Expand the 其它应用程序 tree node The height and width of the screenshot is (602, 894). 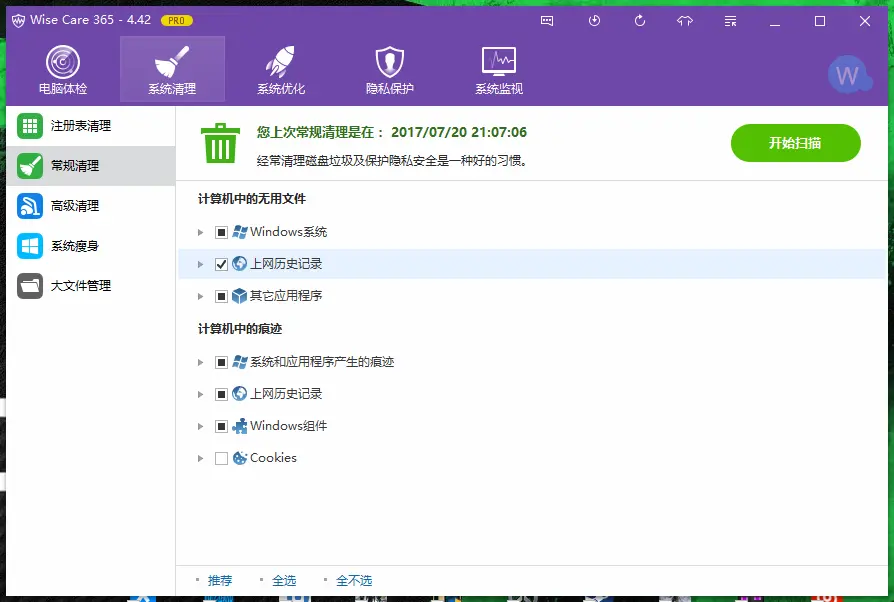pyautogui.click(x=200, y=296)
